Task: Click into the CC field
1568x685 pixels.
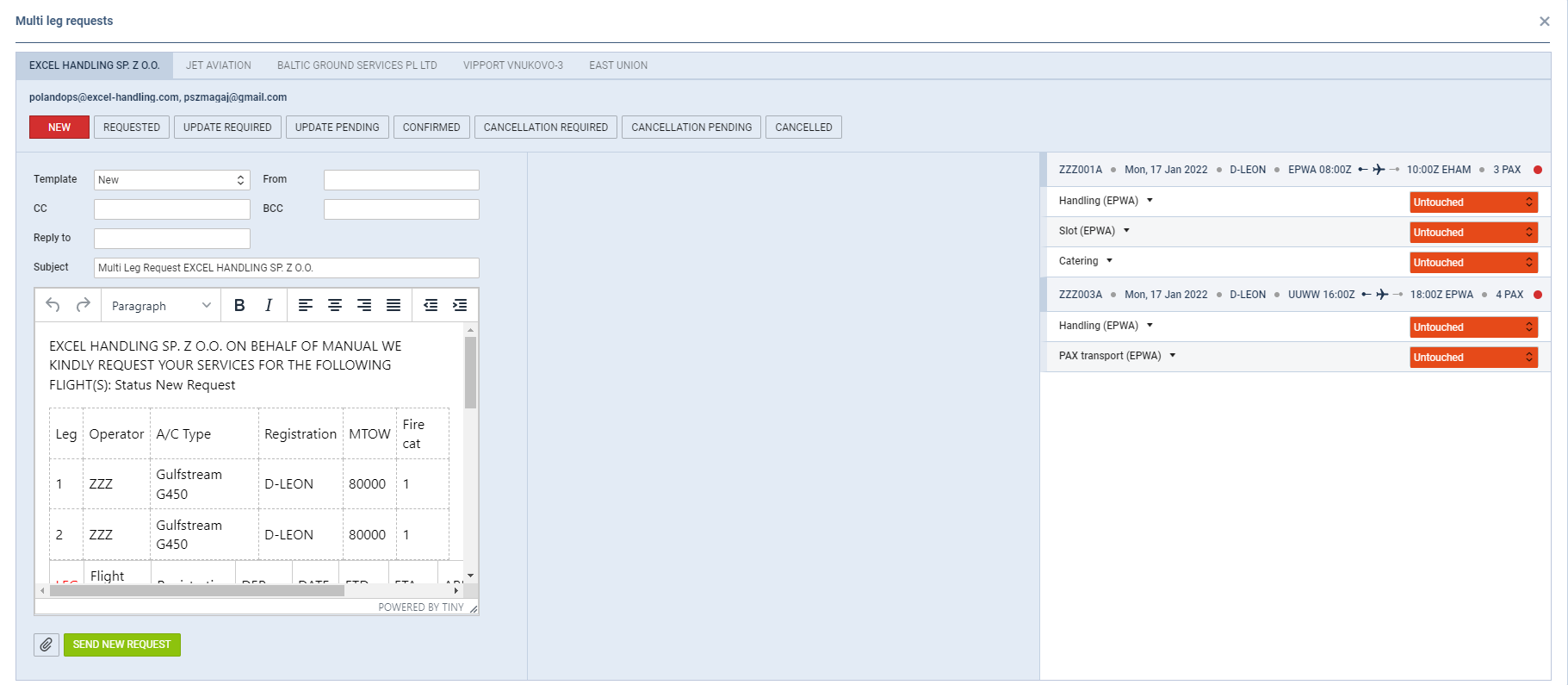Action: (x=172, y=209)
